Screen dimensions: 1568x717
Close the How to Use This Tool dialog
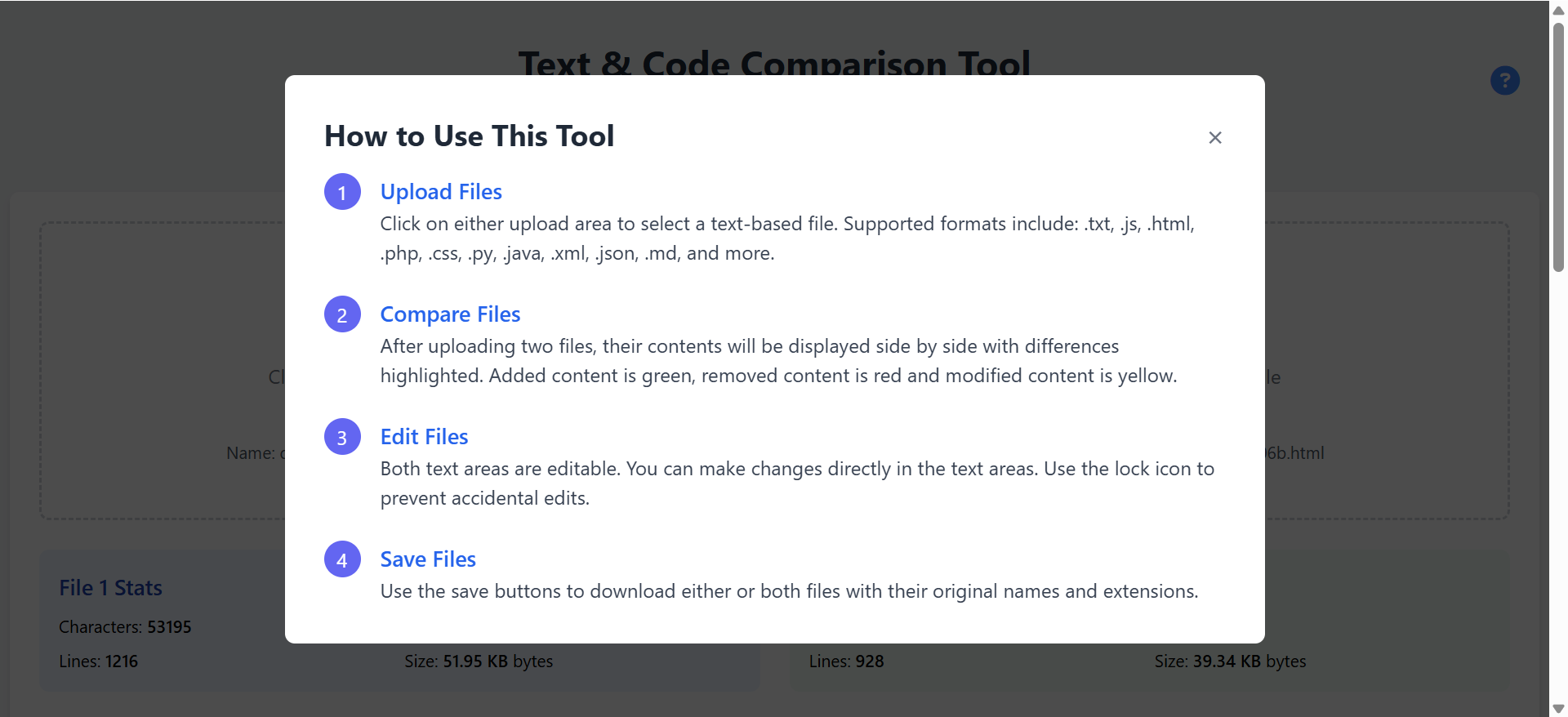tap(1214, 137)
